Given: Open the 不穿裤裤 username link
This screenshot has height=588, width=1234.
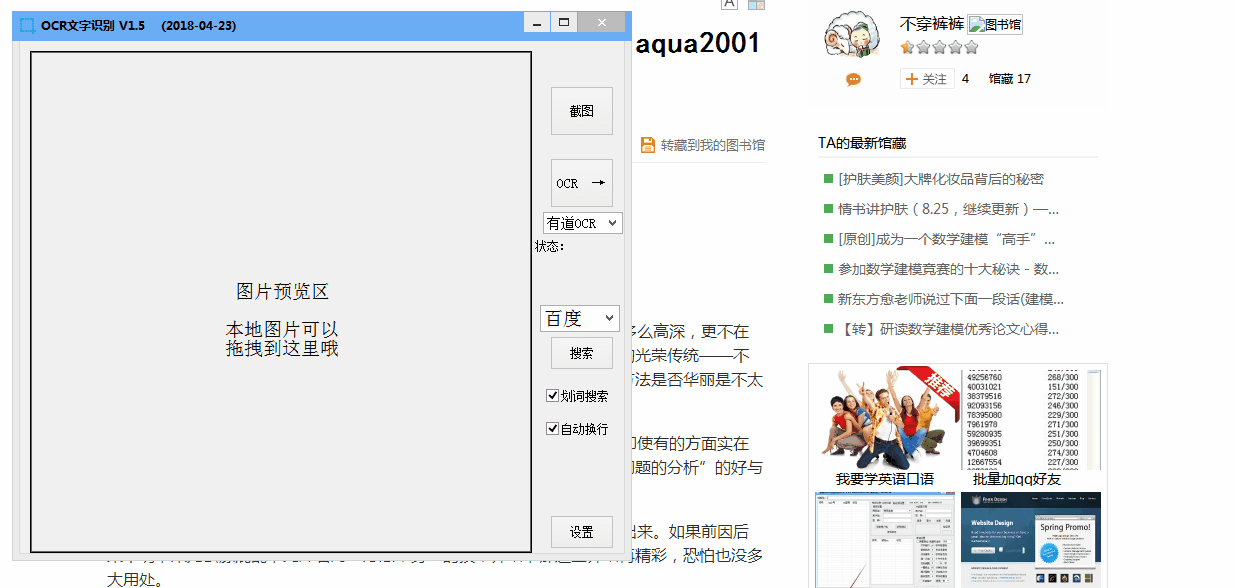Looking at the screenshot, I should tap(932, 24).
